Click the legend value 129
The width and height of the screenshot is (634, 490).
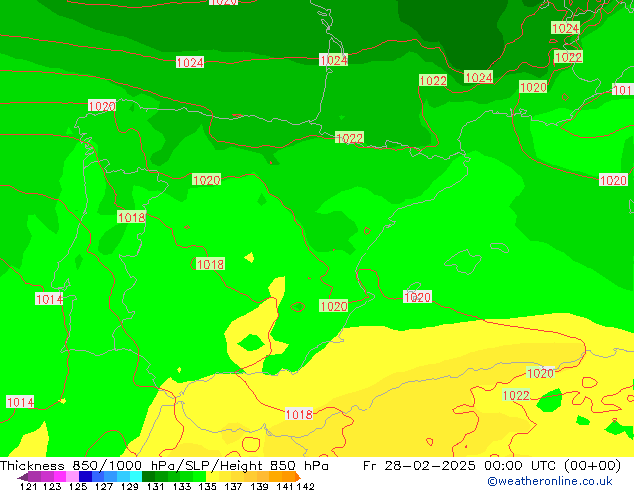130,486
